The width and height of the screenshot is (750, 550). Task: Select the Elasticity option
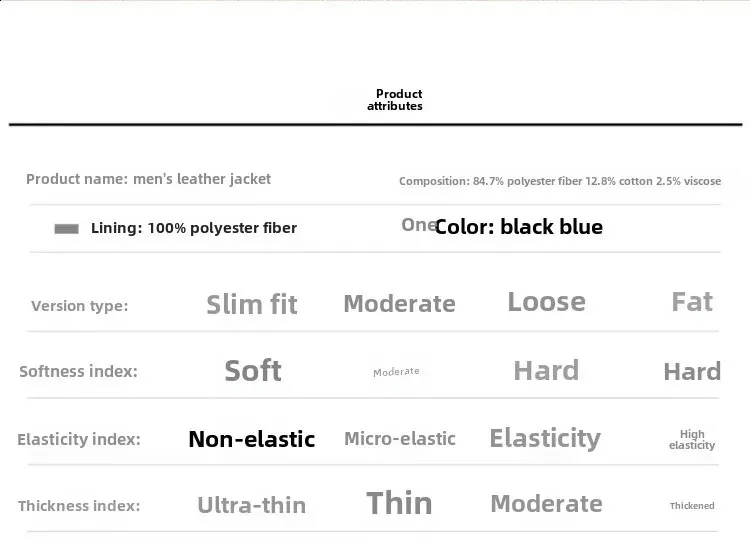(x=545, y=438)
